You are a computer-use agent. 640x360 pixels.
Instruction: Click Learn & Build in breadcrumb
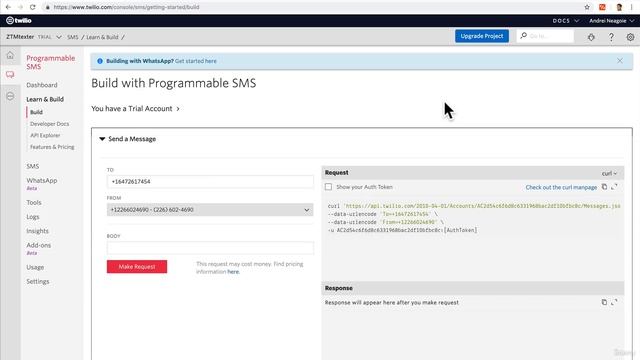pos(102,37)
